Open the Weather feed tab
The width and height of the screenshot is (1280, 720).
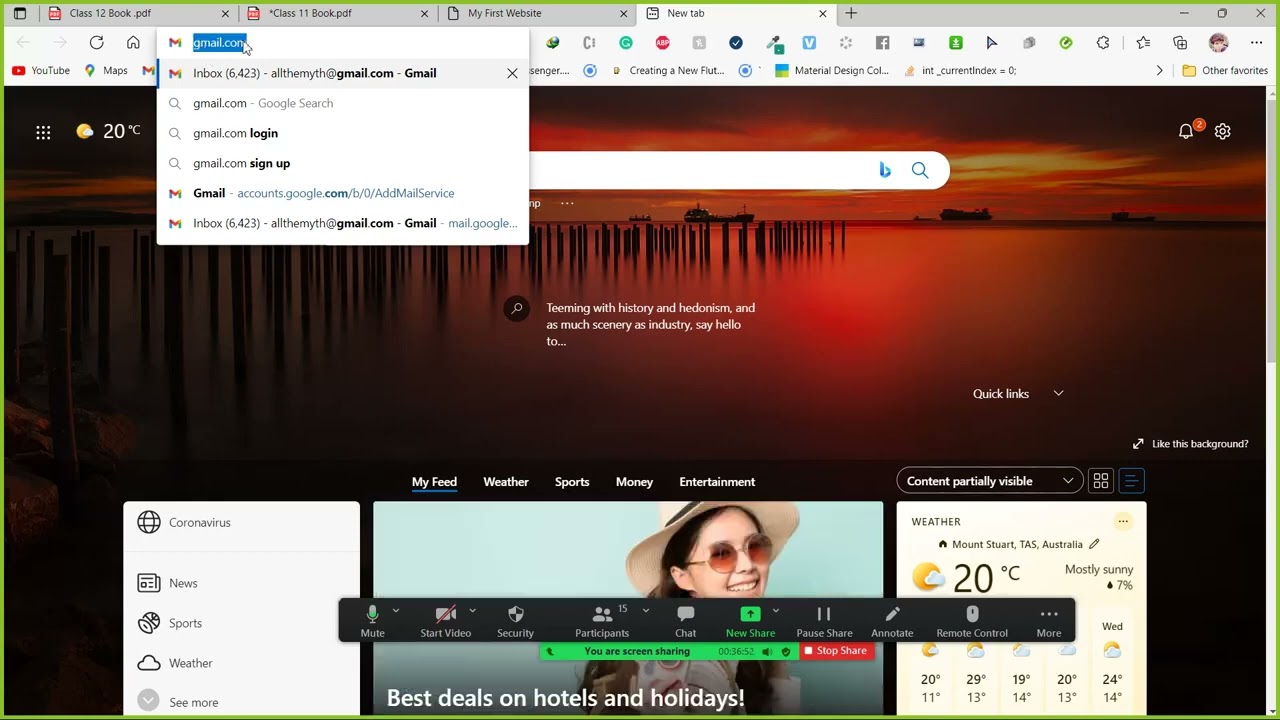click(x=506, y=482)
